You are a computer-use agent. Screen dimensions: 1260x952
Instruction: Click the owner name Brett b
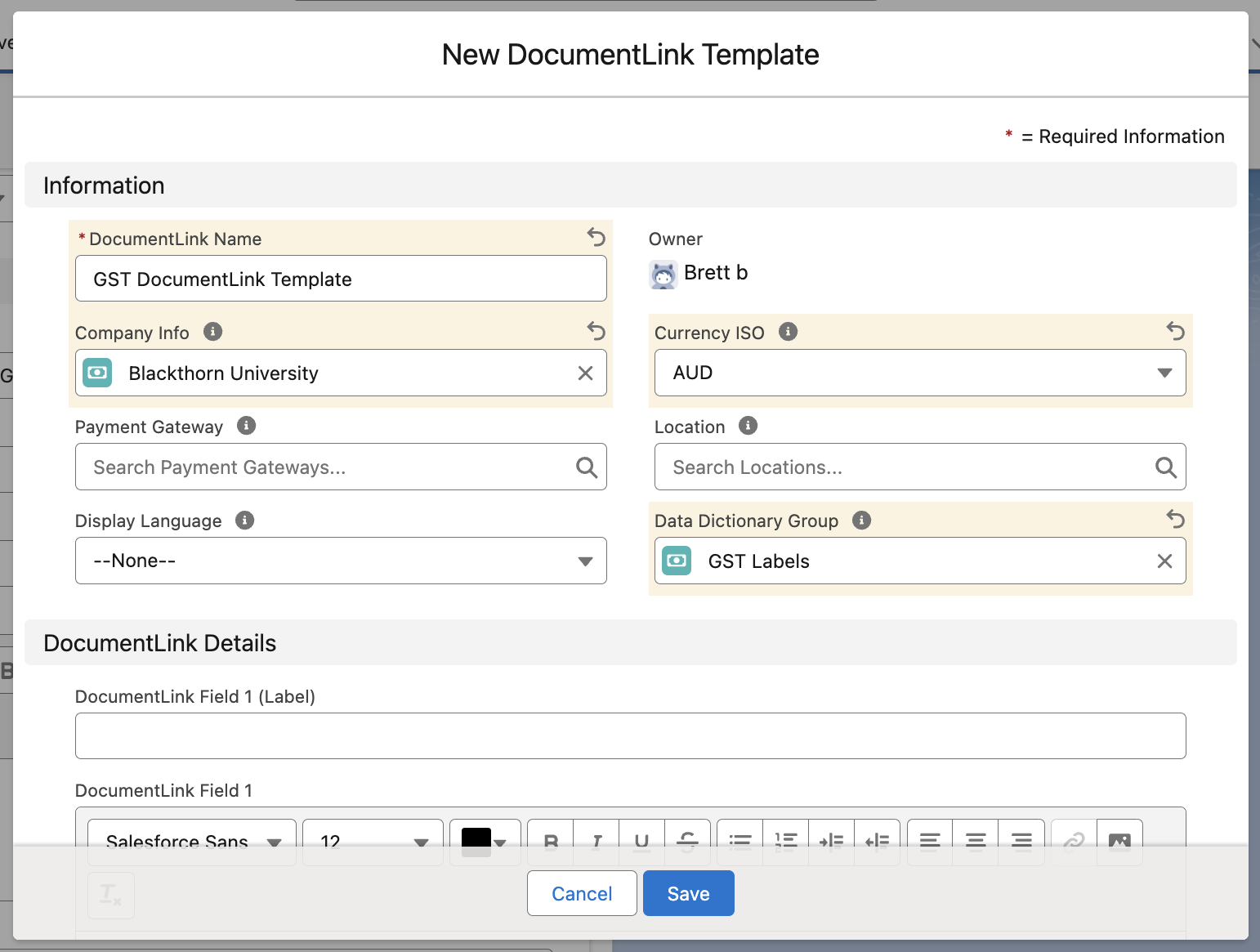716,273
